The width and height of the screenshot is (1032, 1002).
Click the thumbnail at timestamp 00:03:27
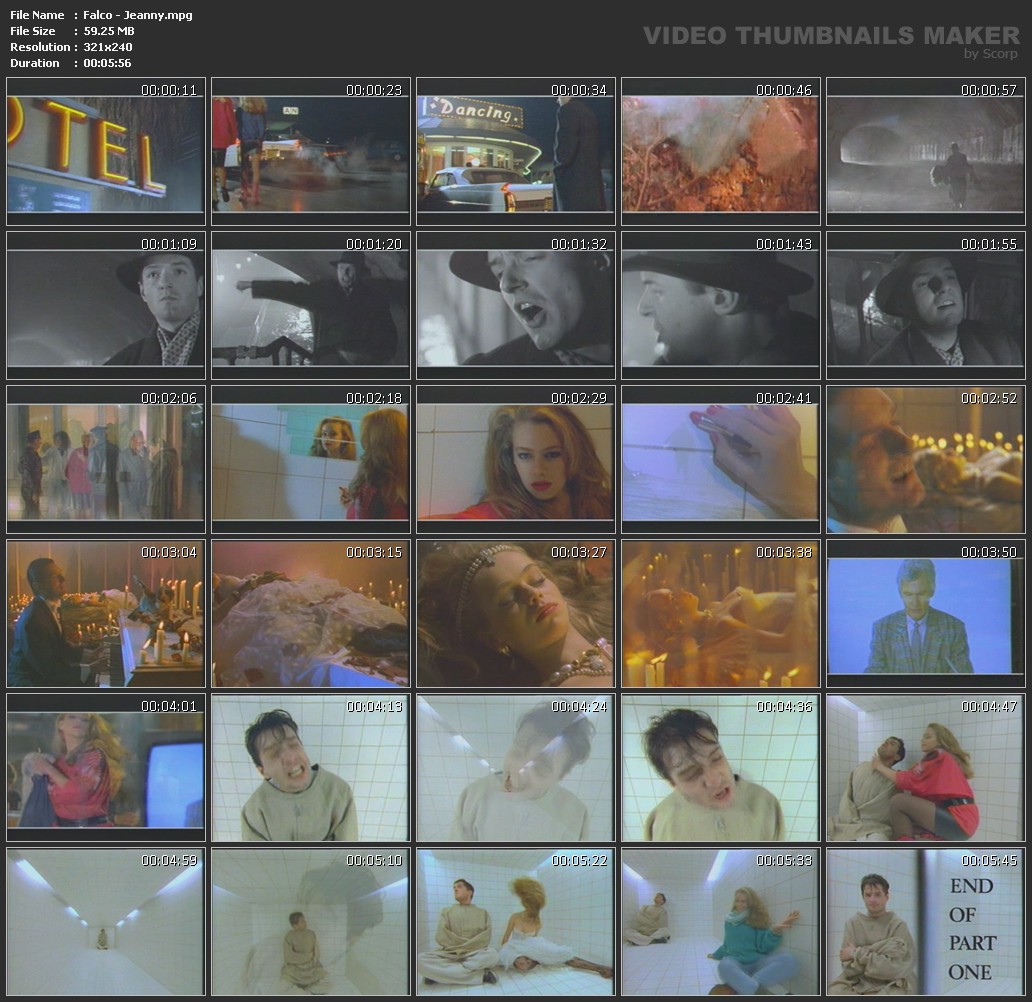click(516, 614)
